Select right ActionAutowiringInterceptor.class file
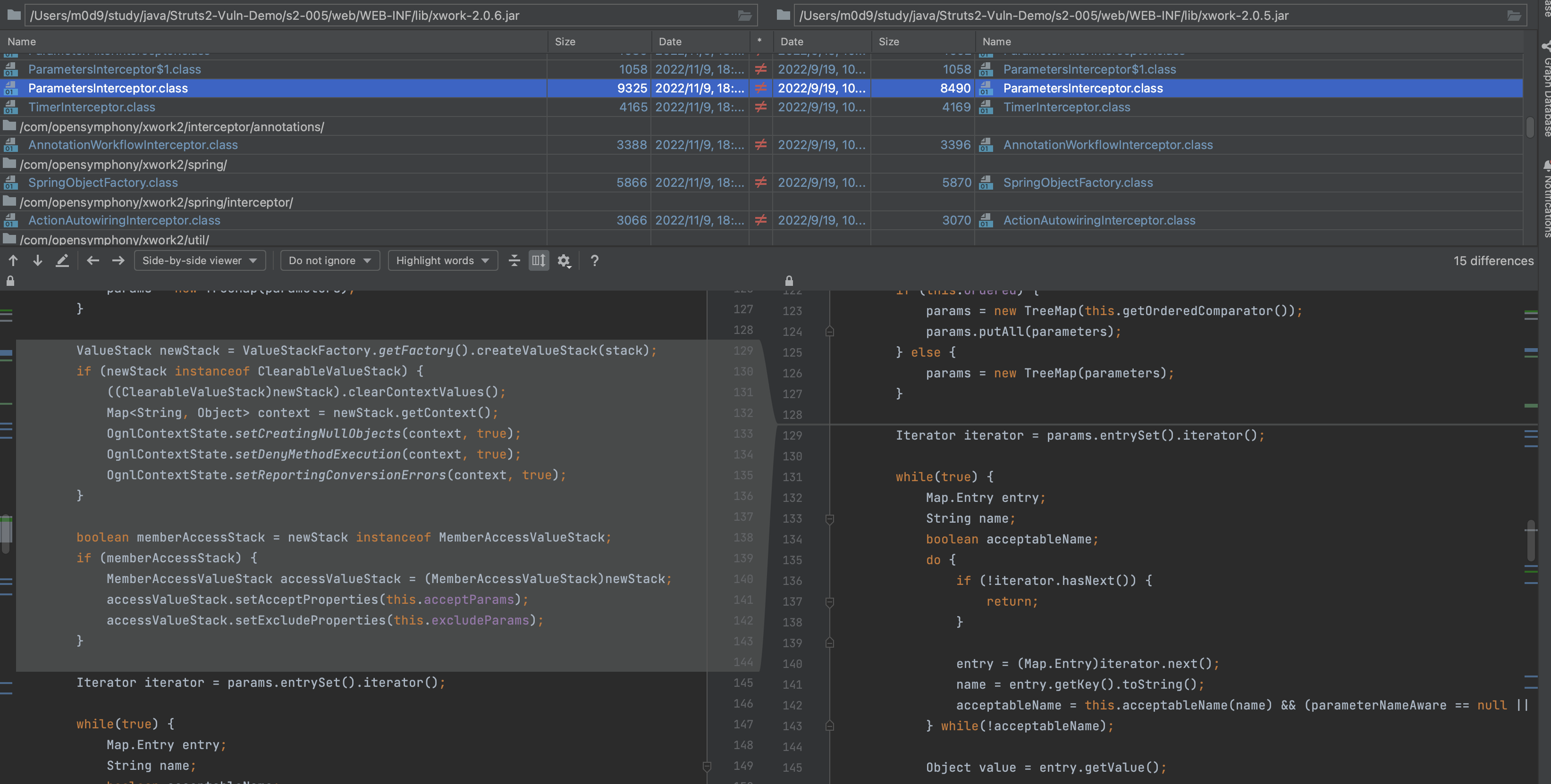 tap(1099, 220)
